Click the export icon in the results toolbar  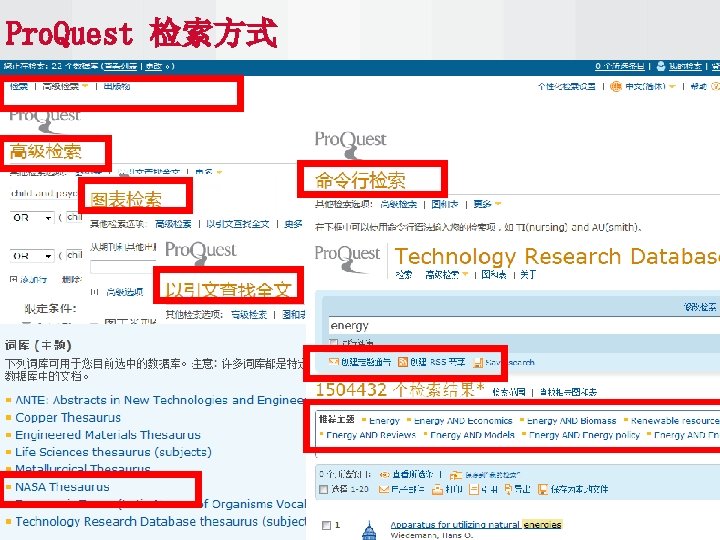tap(508, 489)
